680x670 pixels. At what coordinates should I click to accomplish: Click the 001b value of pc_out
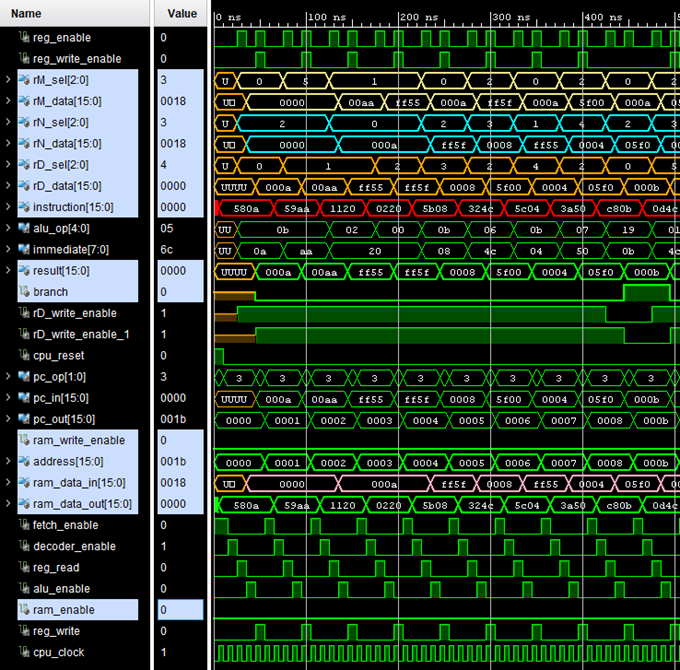pos(173,419)
